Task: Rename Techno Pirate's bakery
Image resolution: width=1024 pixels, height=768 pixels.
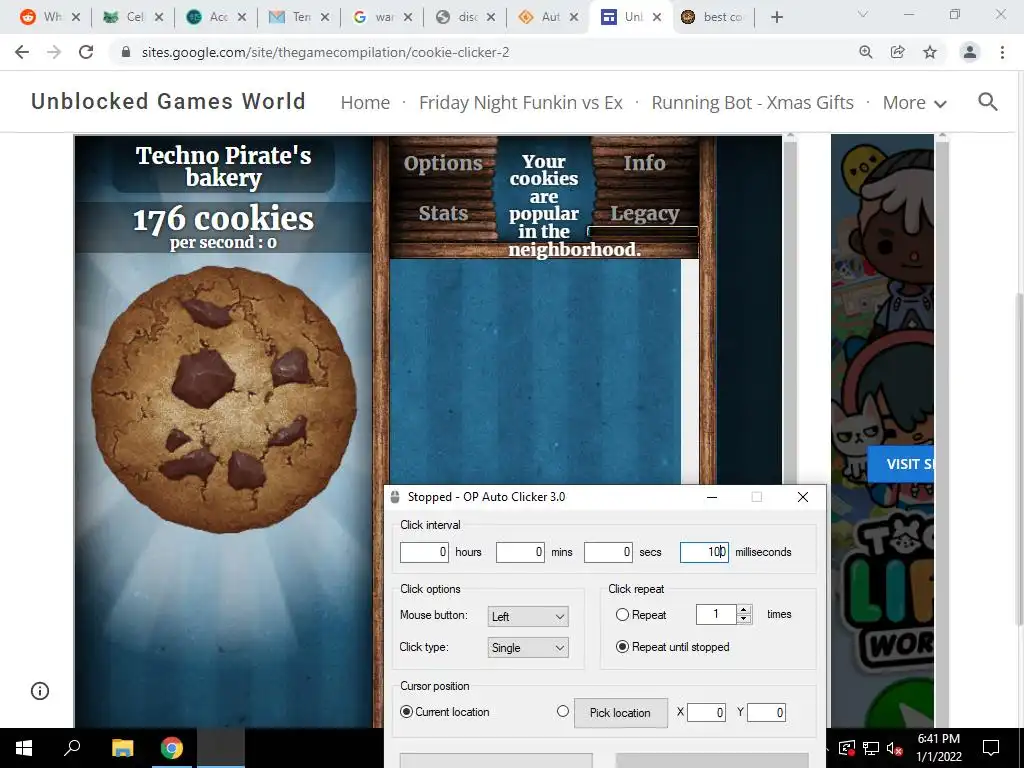Action: click(x=223, y=166)
